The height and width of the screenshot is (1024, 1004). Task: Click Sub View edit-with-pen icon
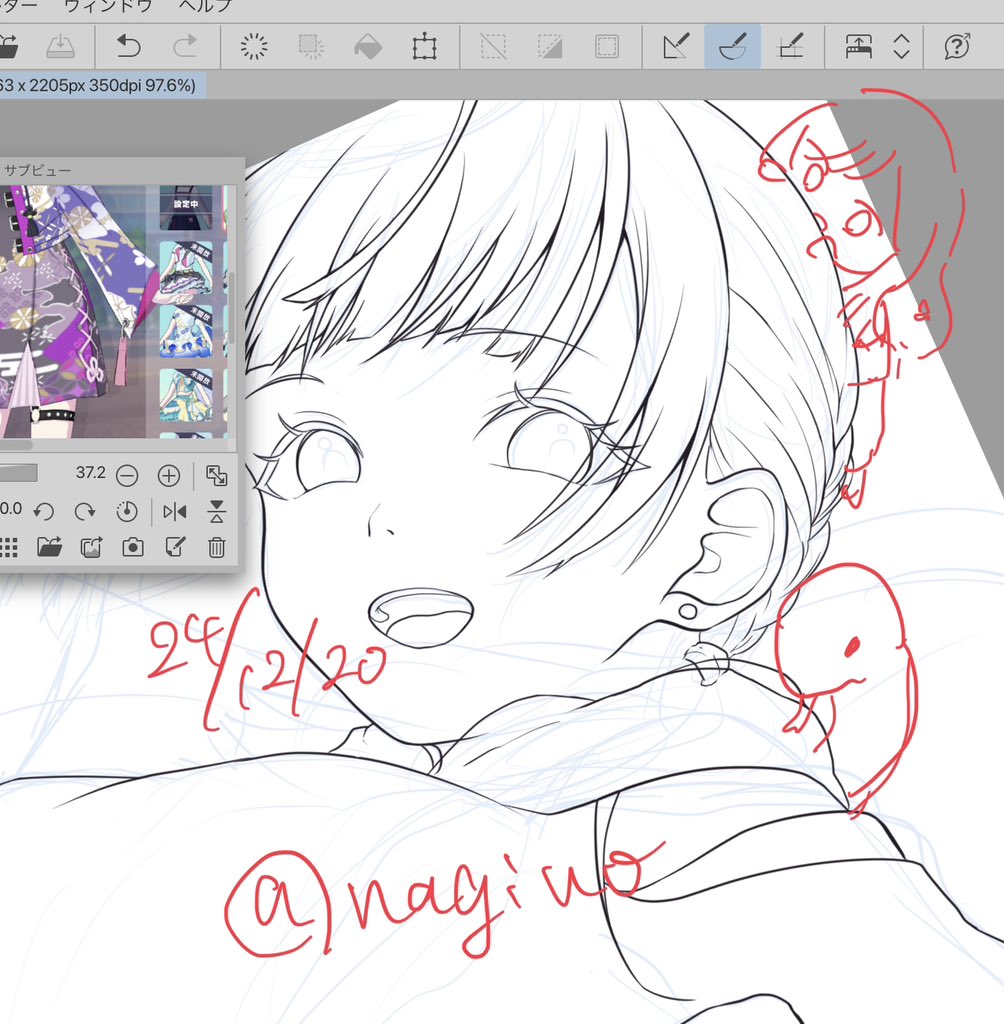[x=175, y=547]
